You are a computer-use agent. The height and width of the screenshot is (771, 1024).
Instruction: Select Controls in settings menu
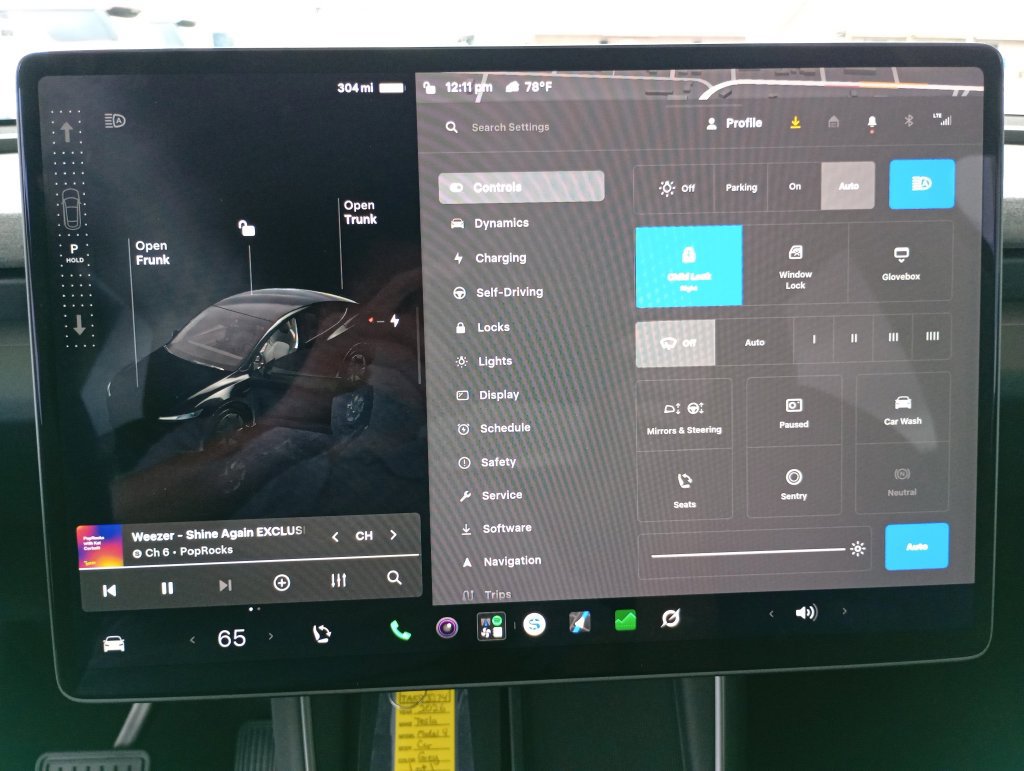coord(521,187)
